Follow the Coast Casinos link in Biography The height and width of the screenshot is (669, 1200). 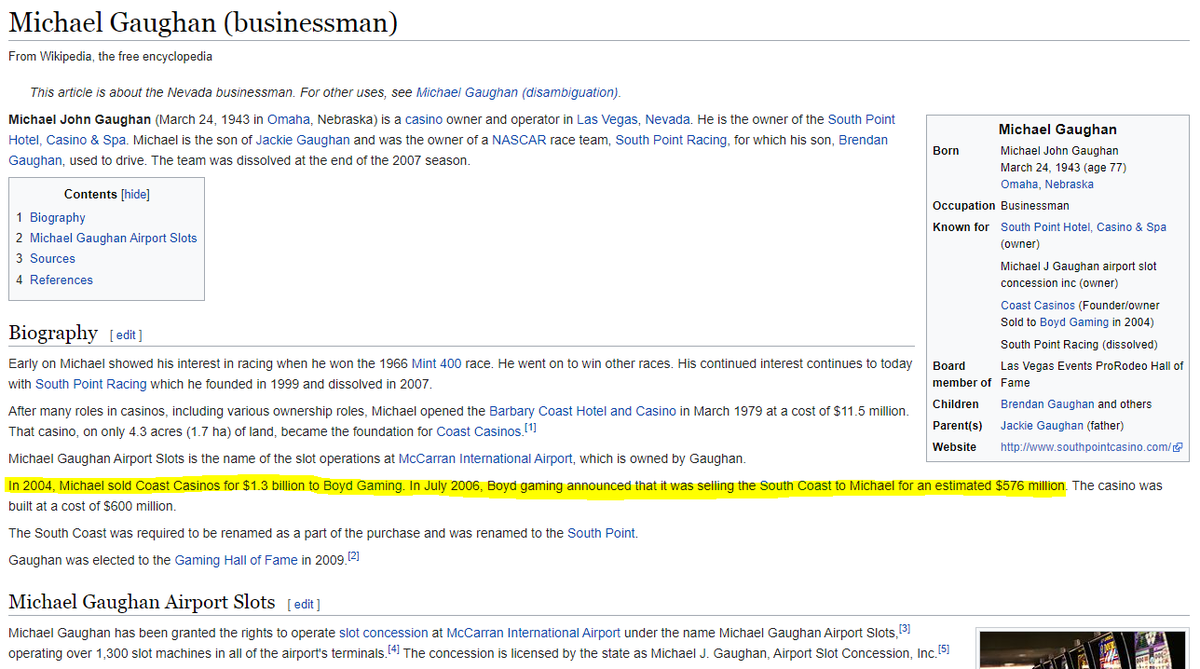coord(480,432)
